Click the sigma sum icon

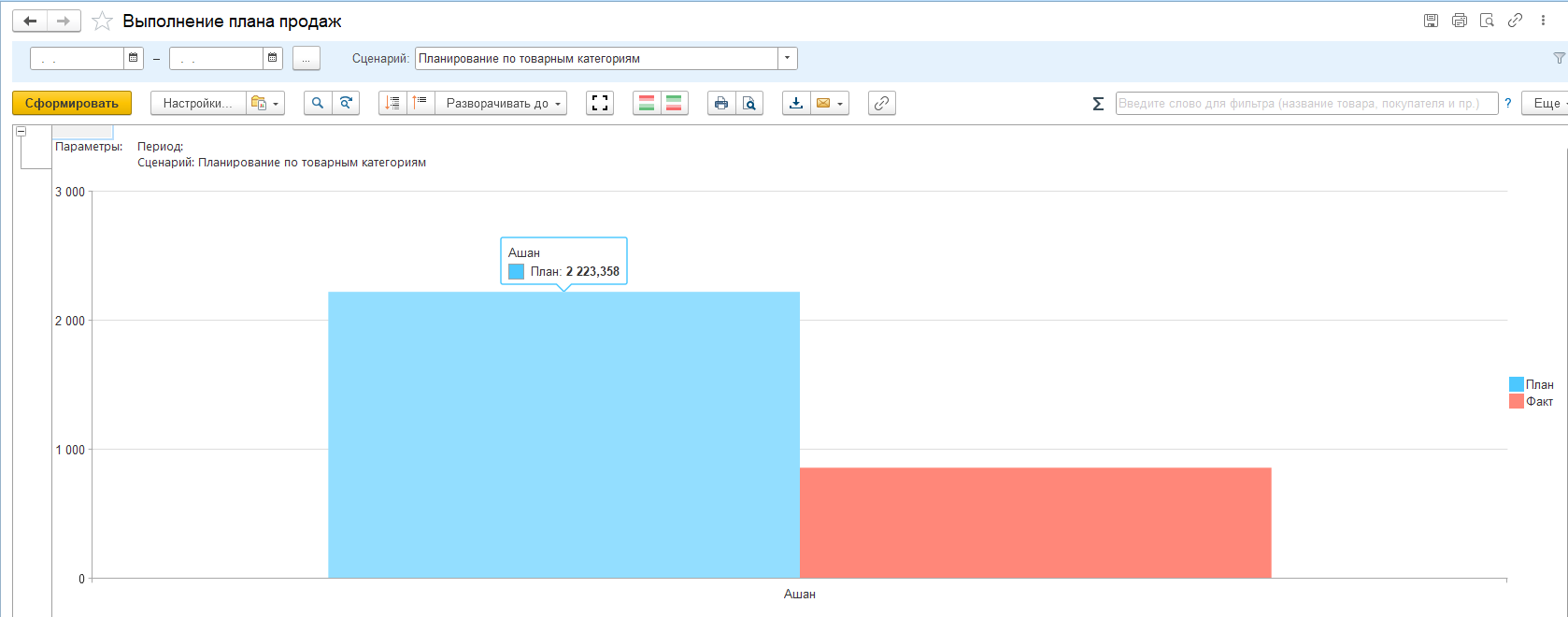click(1098, 104)
